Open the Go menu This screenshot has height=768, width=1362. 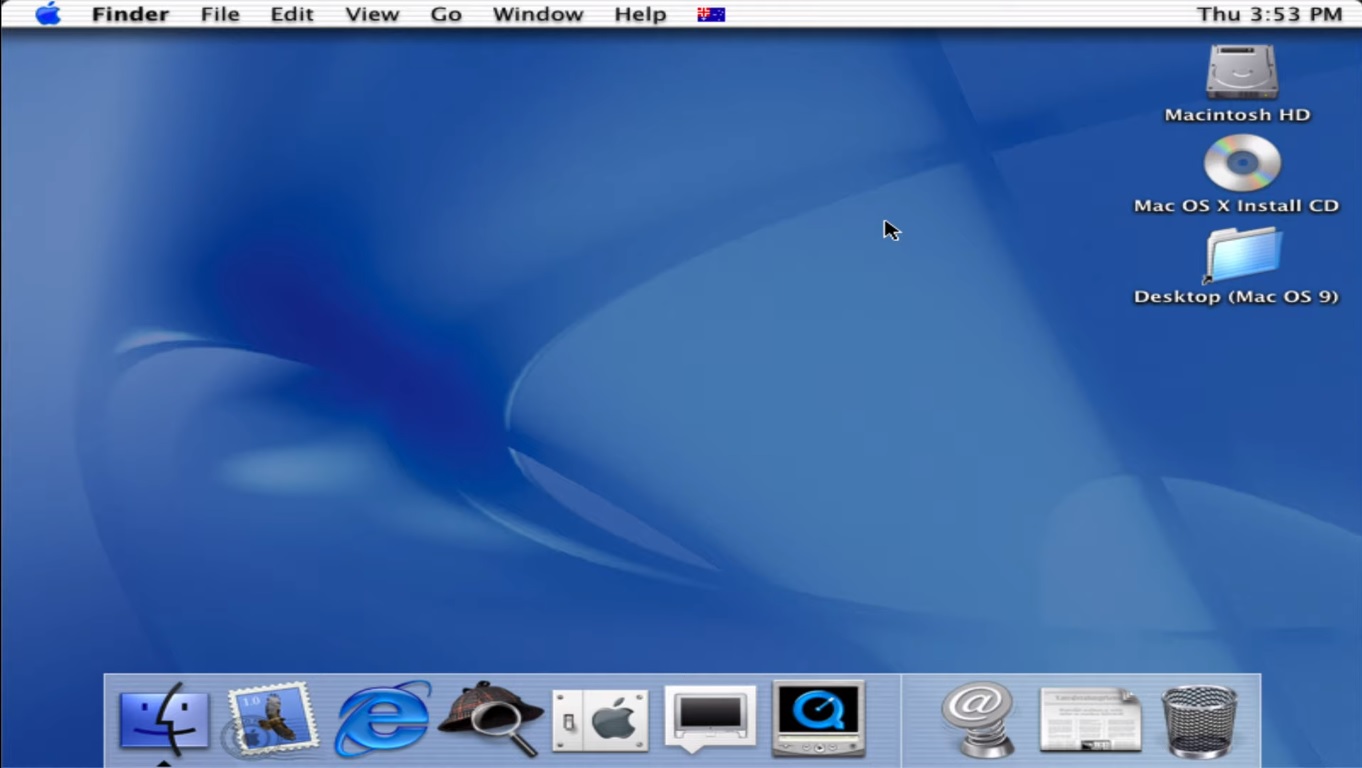pyautogui.click(x=446, y=14)
